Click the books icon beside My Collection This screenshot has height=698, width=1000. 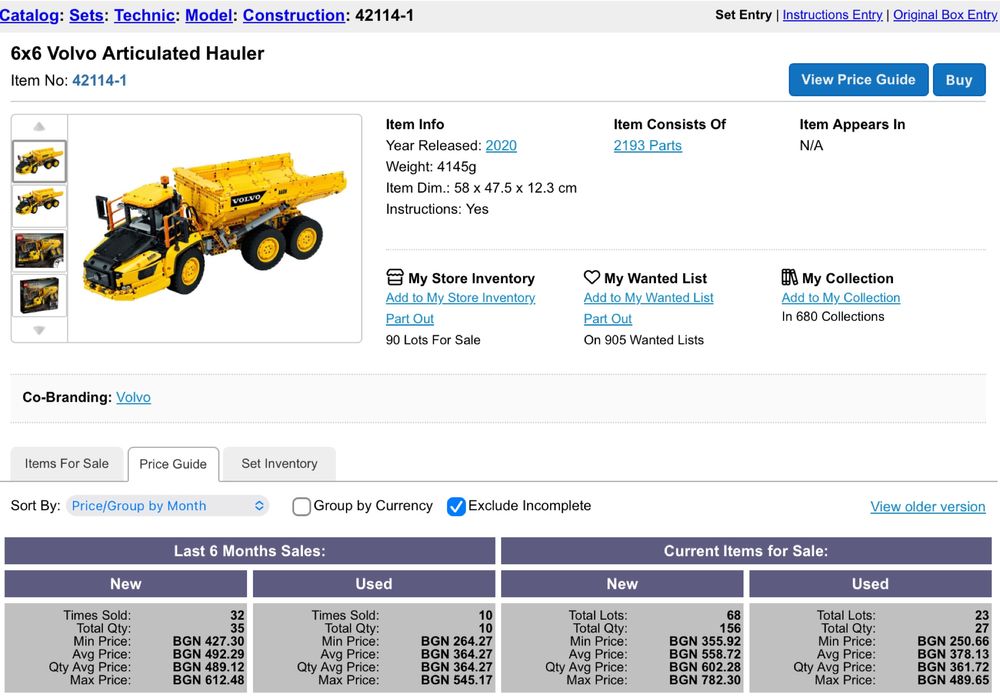point(790,277)
